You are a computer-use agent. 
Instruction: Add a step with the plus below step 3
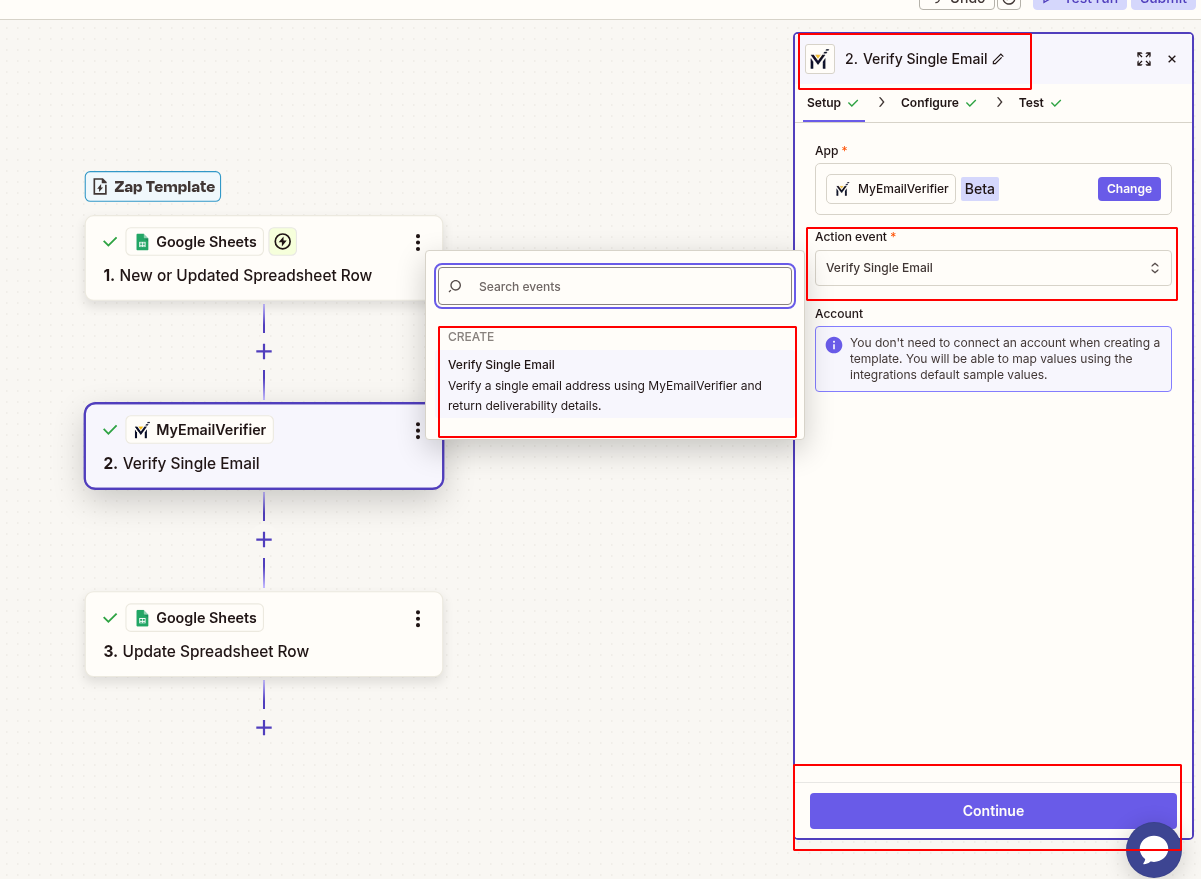(264, 728)
